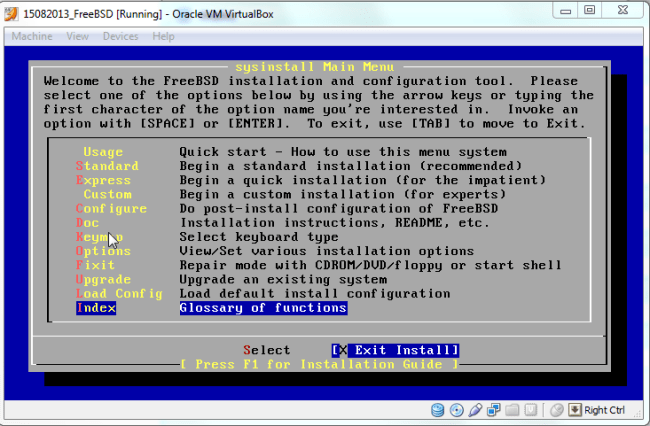Open the Devices menu
This screenshot has width=650, height=426.
click(120, 36)
